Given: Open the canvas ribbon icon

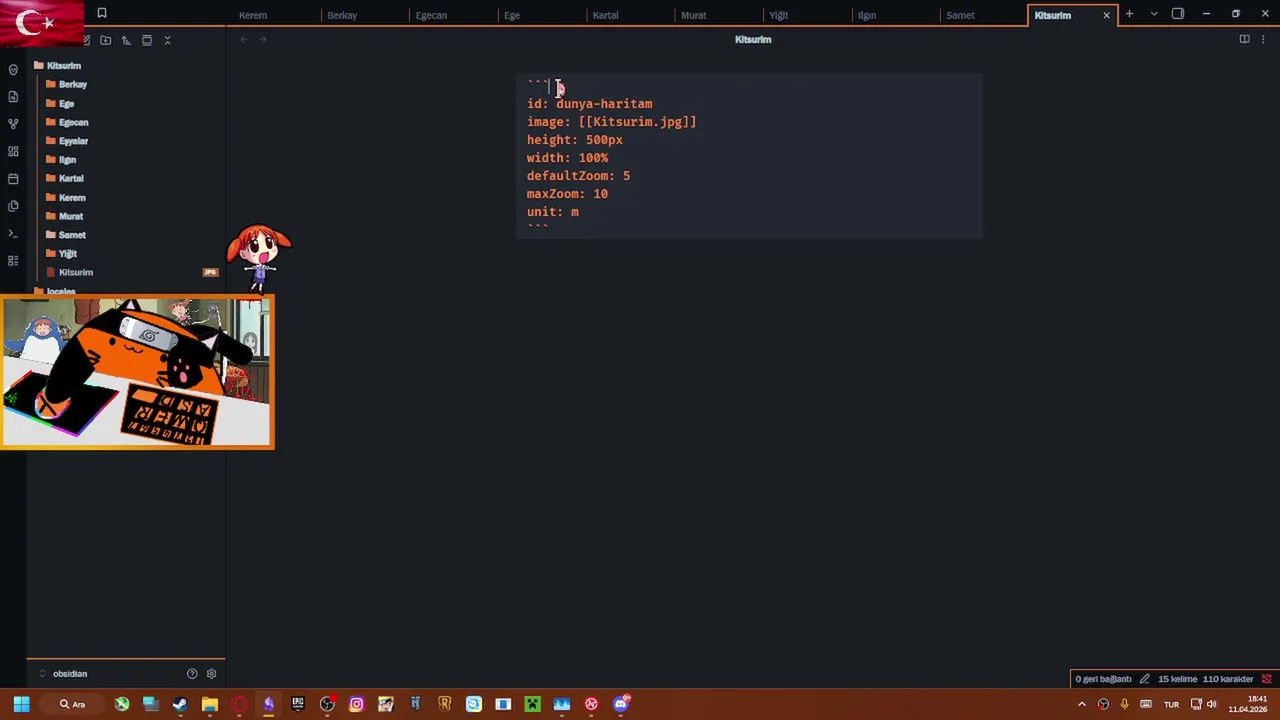Looking at the screenshot, I should [13, 151].
